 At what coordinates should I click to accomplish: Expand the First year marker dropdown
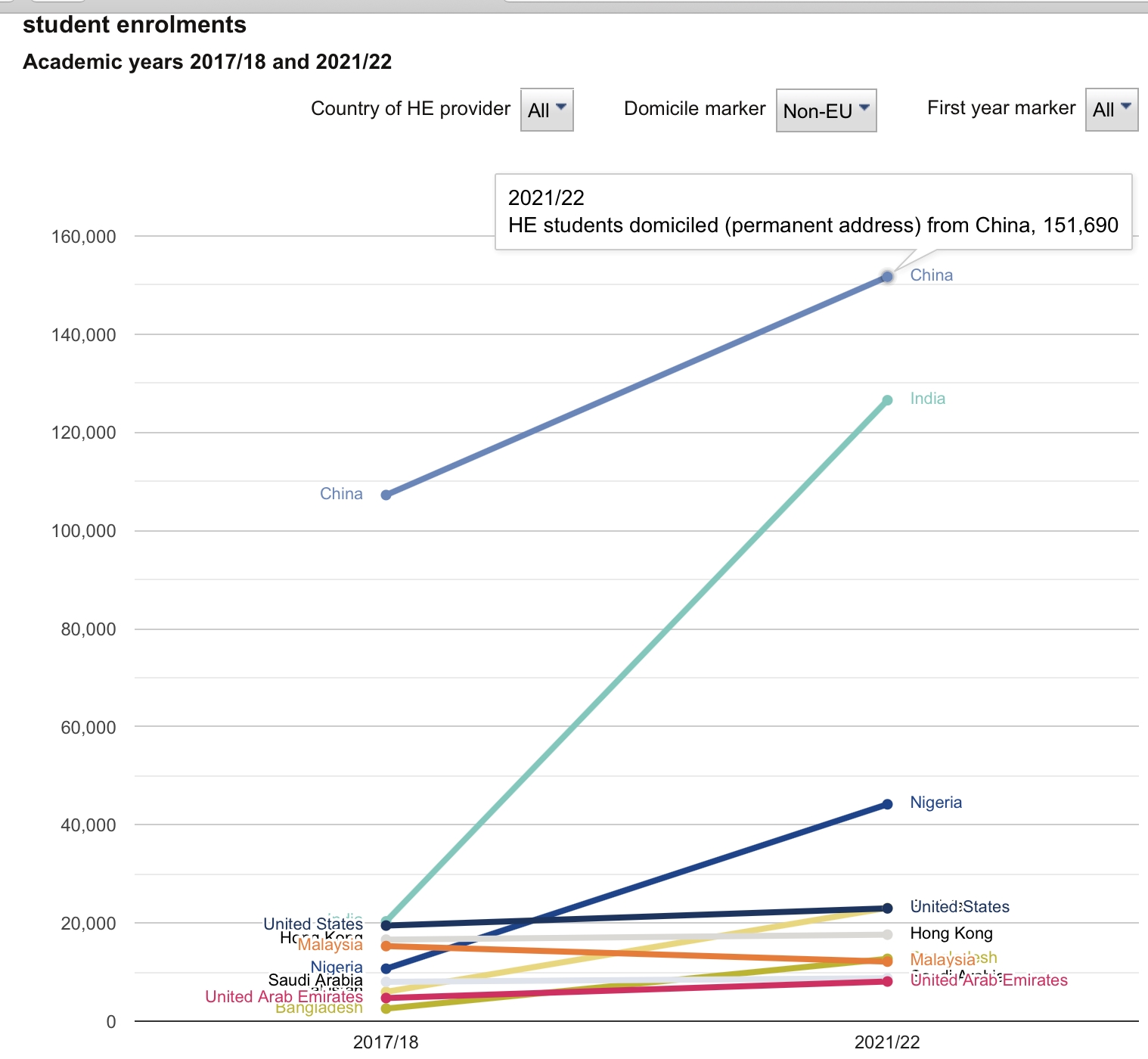click(x=1110, y=110)
